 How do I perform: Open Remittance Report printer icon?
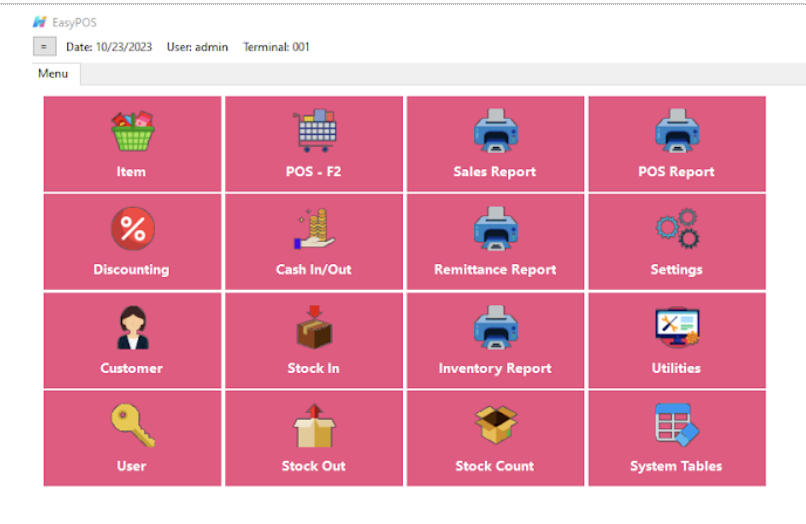tap(496, 229)
